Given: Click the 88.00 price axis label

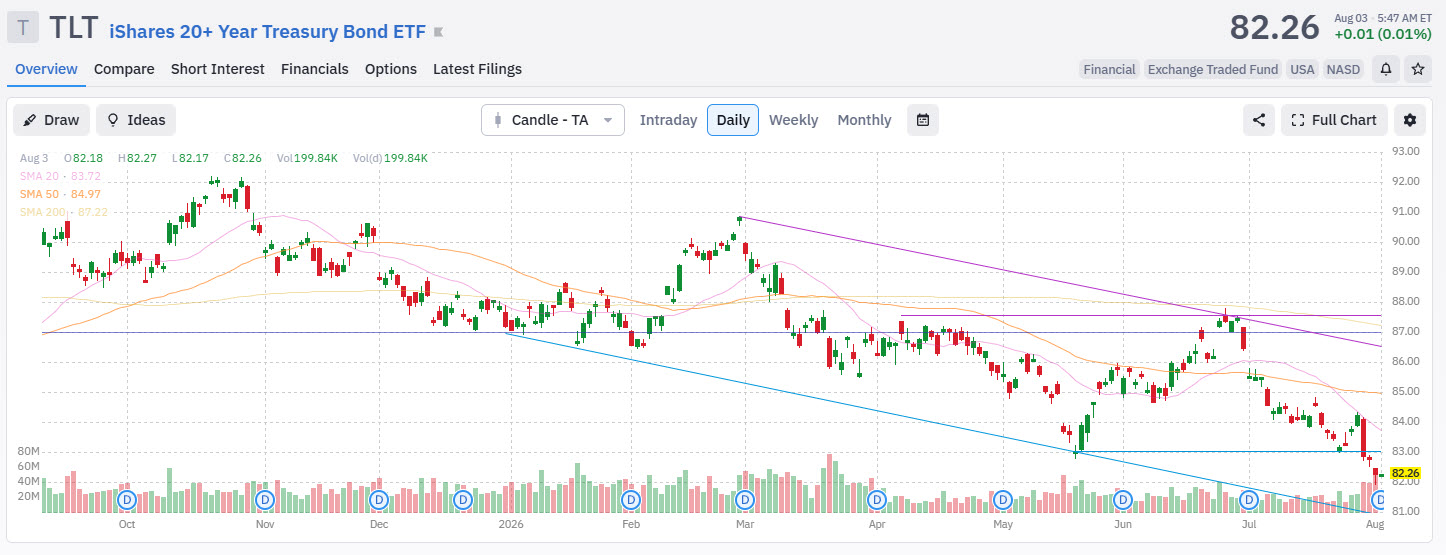Looking at the screenshot, I should pyautogui.click(x=1406, y=301).
